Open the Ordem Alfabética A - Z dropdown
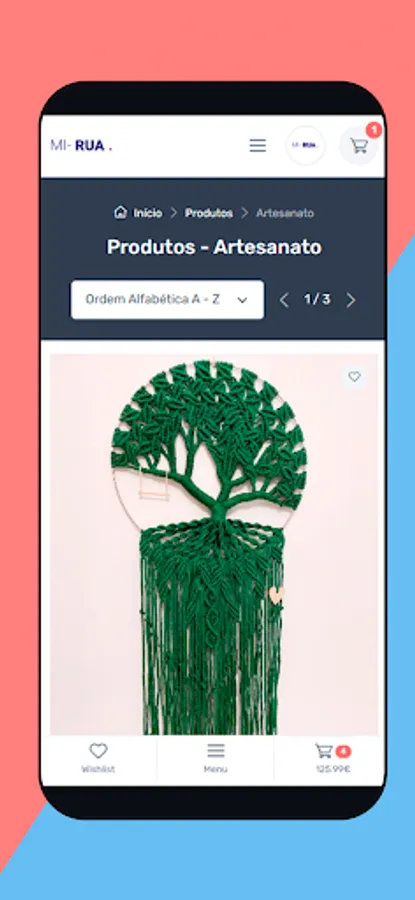The height and width of the screenshot is (900, 415). pyautogui.click(x=167, y=300)
